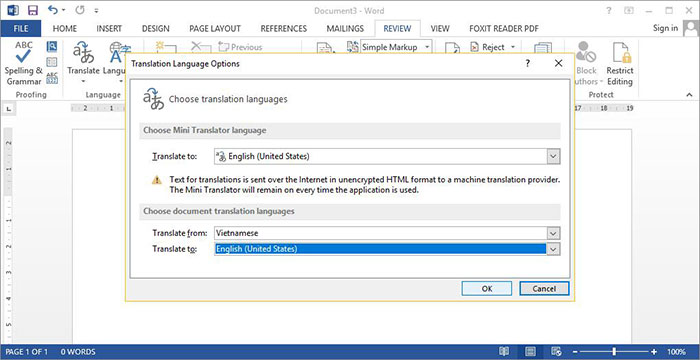Viewport: 700px width, 360px height.
Task: Open the FILE tab
Action: click(x=21, y=29)
